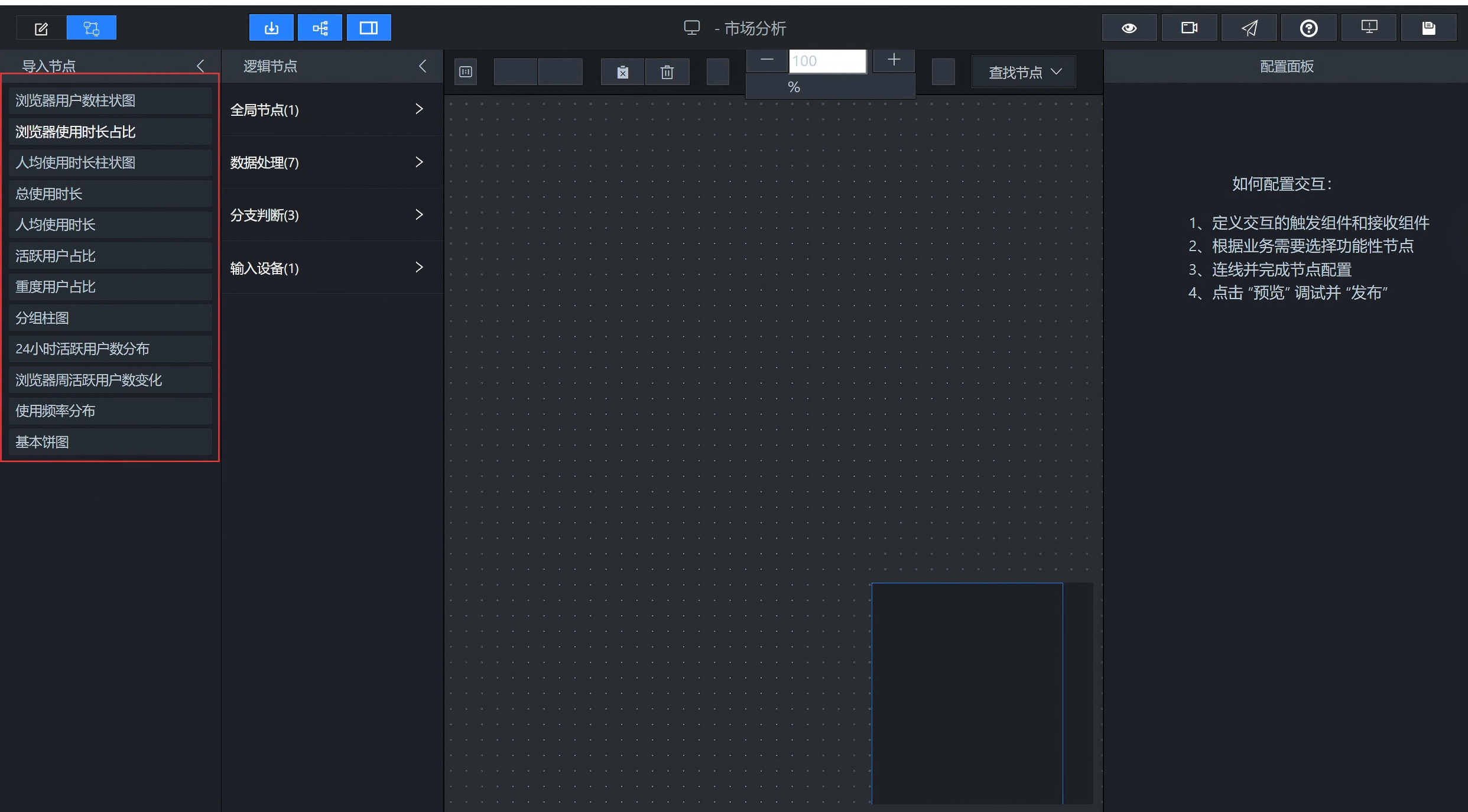
Task: Click the minimap viewport thumbnail on canvas
Action: 967,693
